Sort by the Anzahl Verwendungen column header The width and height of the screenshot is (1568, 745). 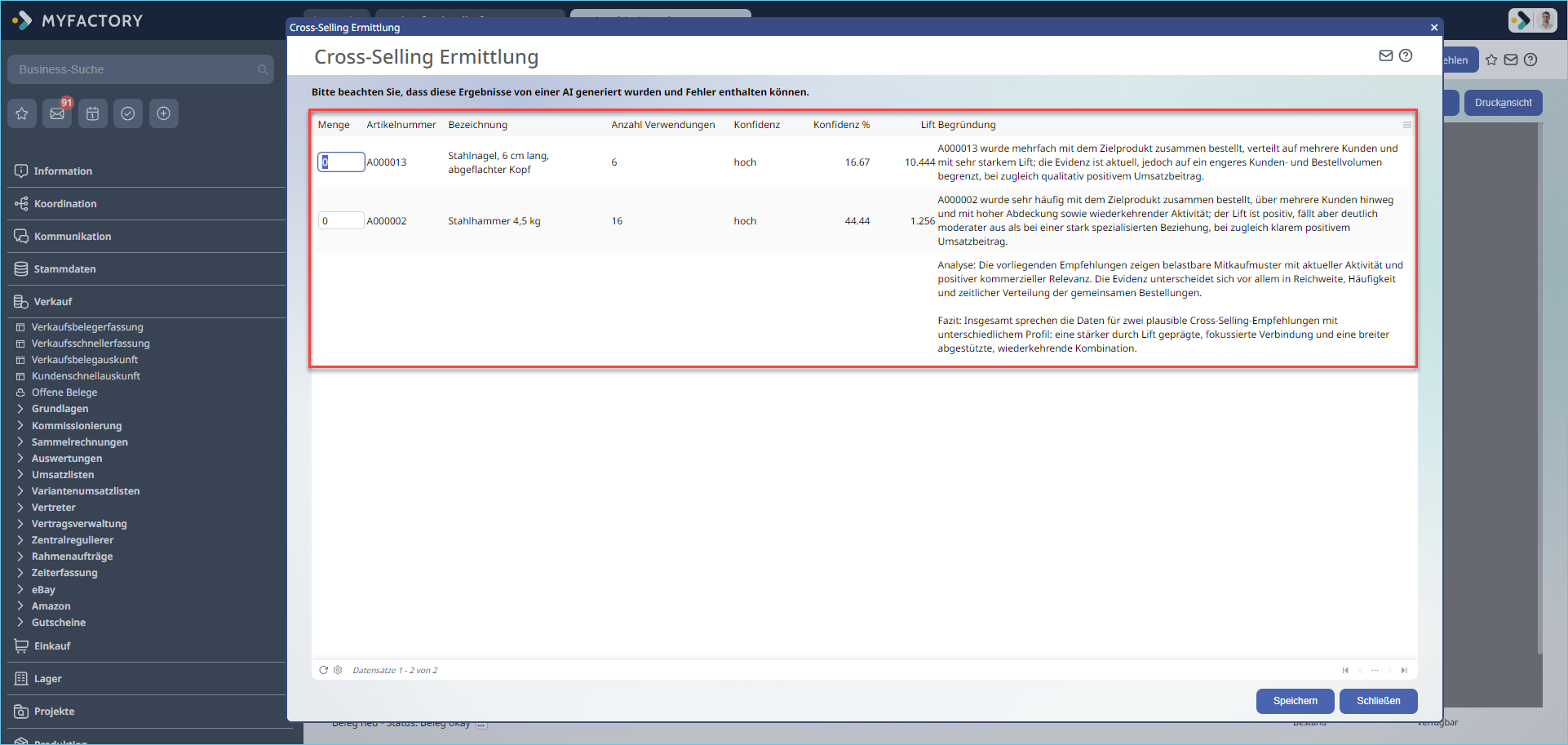coord(663,125)
